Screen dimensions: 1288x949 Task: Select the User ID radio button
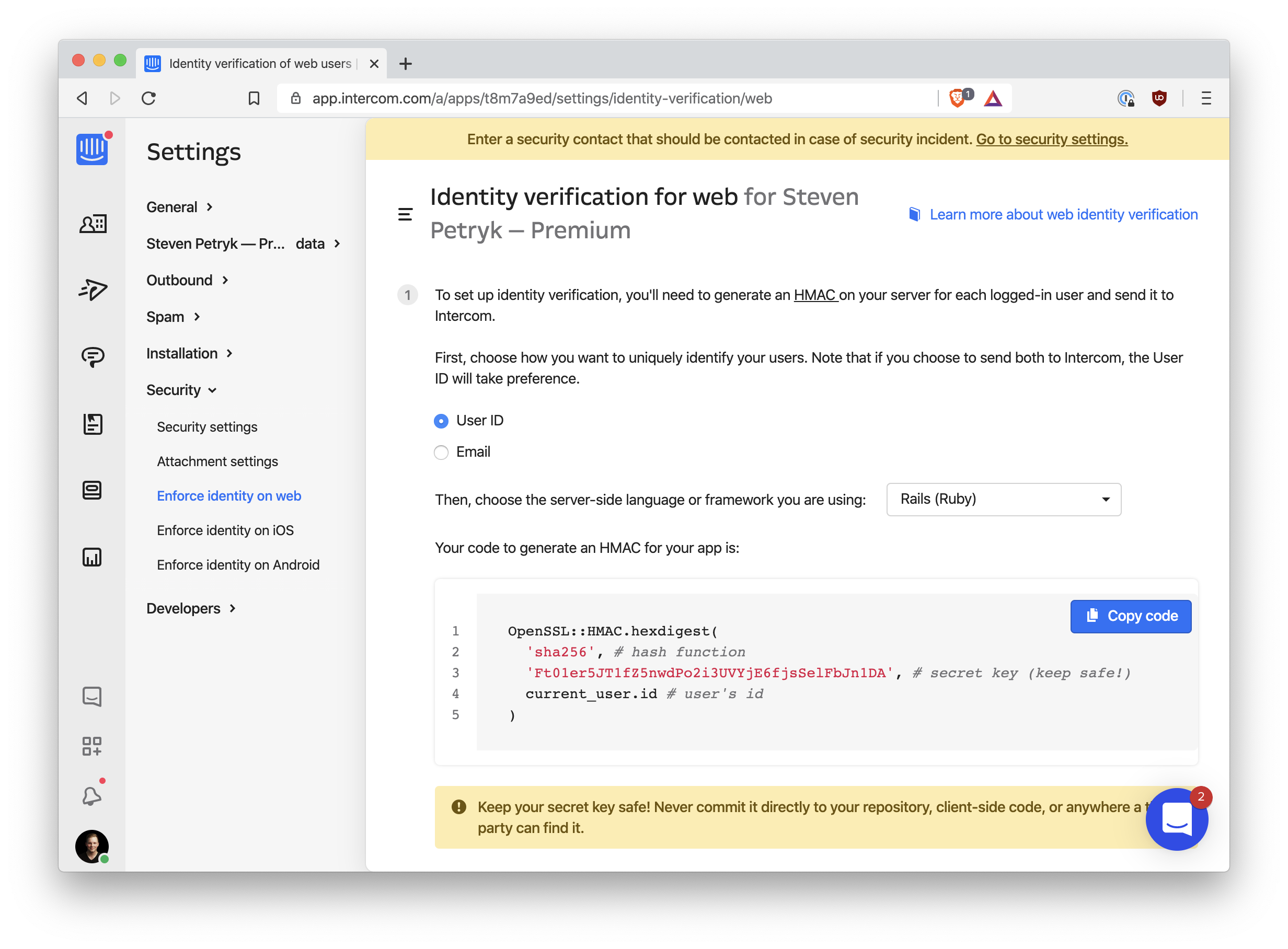tap(441, 421)
